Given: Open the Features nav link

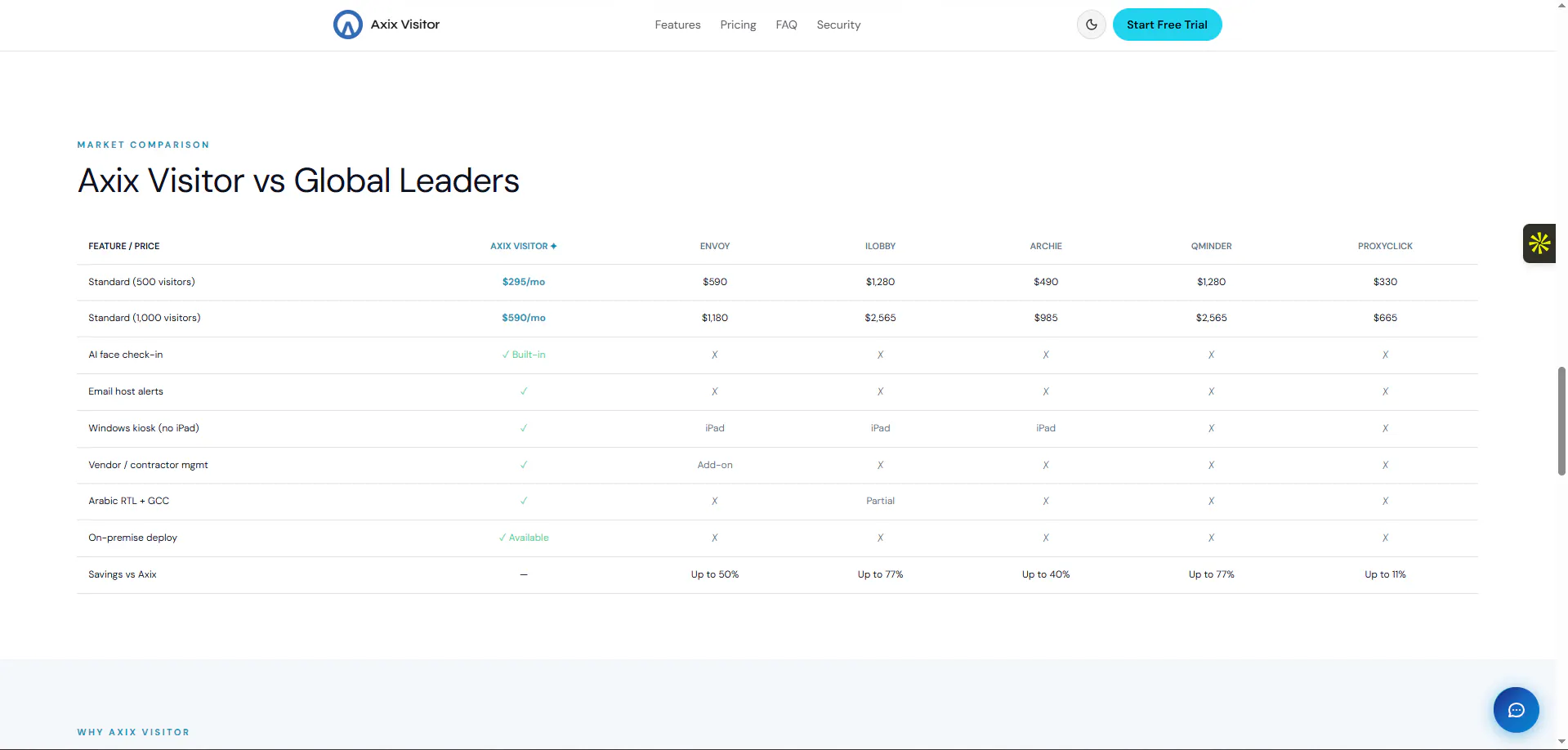Looking at the screenshot, I should click(x=677, y=25).
